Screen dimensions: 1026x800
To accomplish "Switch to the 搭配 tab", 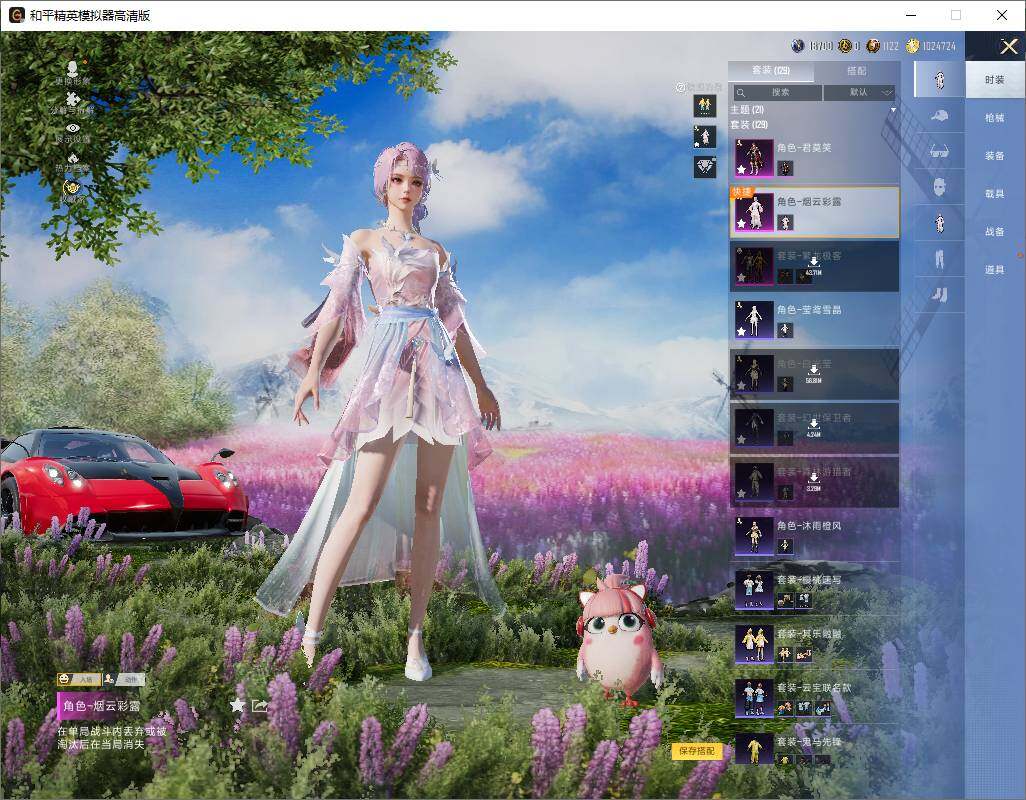I will click(857, 71).
